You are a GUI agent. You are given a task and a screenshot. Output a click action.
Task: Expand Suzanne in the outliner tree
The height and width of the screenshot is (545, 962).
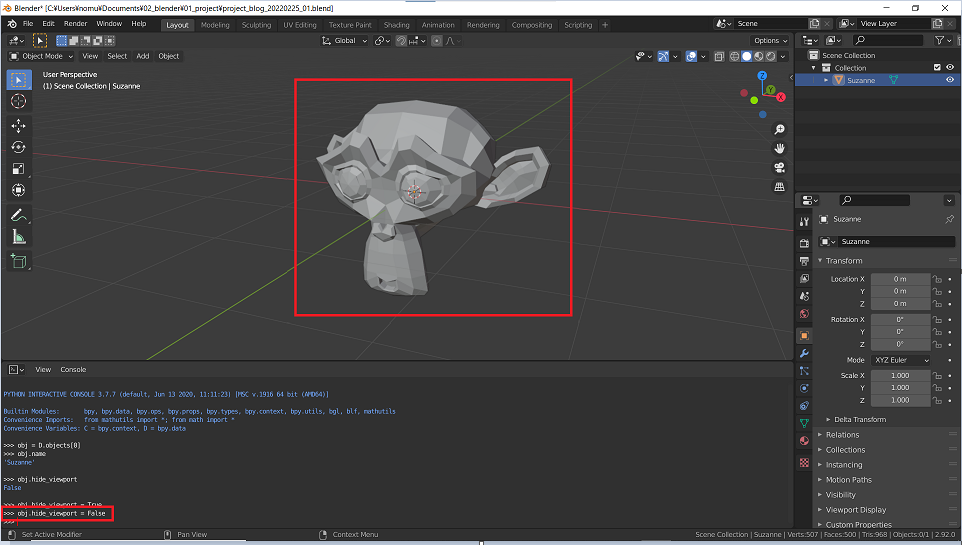pyautogui.click(x=826, y=80)
